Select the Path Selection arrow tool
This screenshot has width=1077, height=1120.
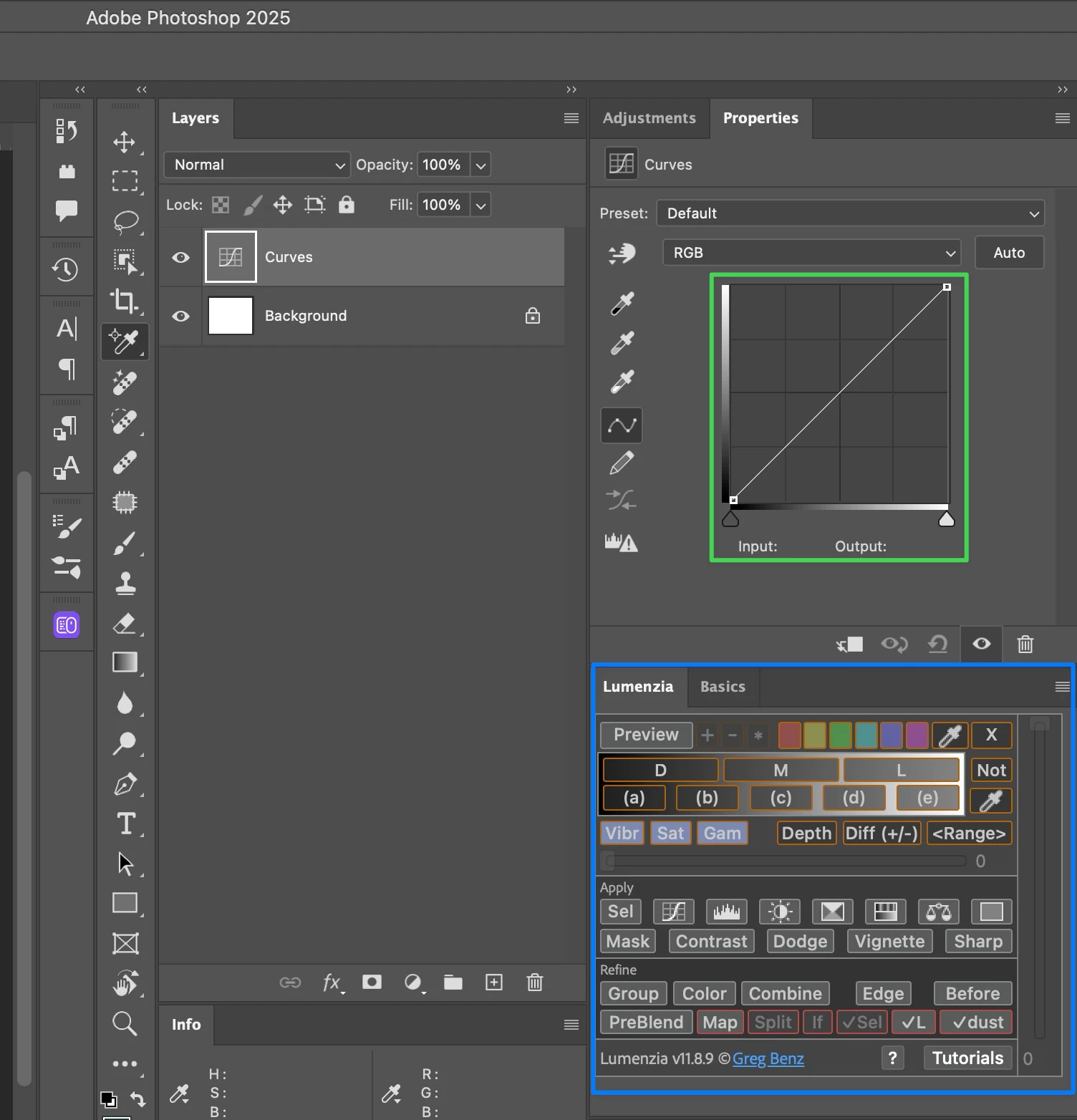click(125, 864)
